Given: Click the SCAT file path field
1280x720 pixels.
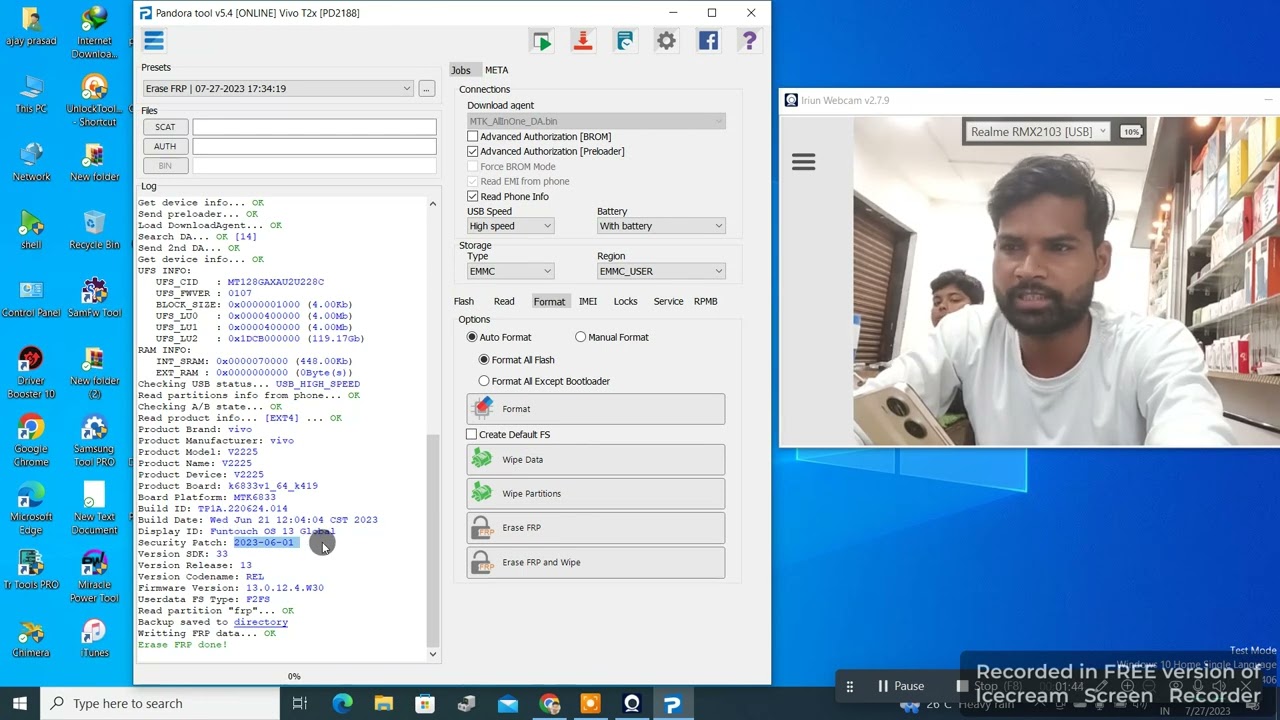Looking at the screenshot, I should [x=314, y=127].
